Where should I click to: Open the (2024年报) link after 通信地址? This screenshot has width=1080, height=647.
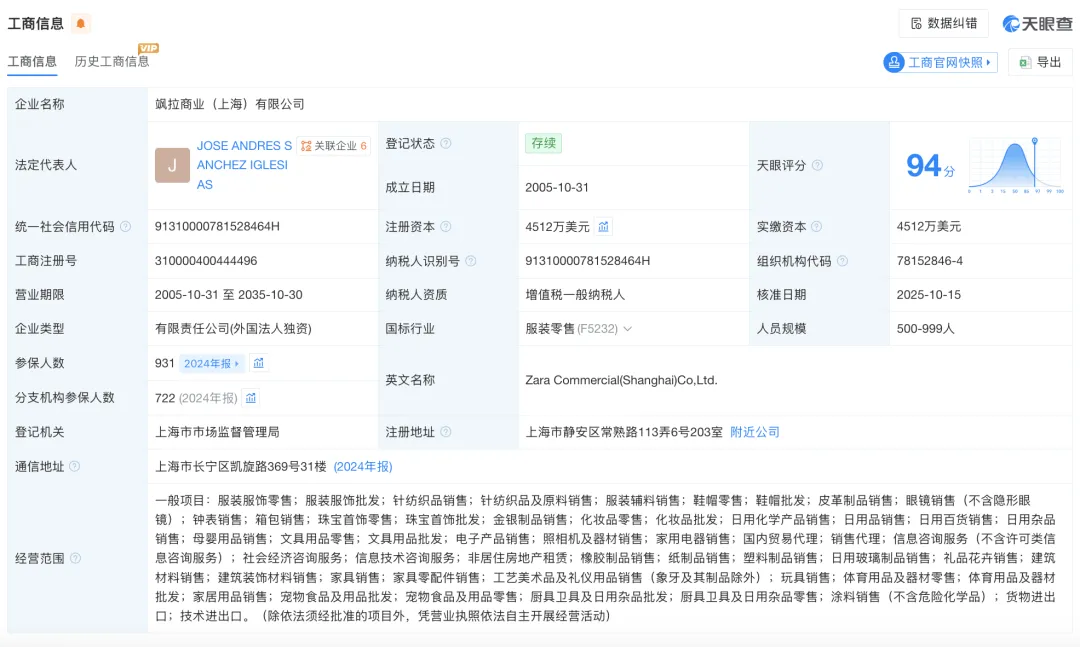[x=363, y=466]
